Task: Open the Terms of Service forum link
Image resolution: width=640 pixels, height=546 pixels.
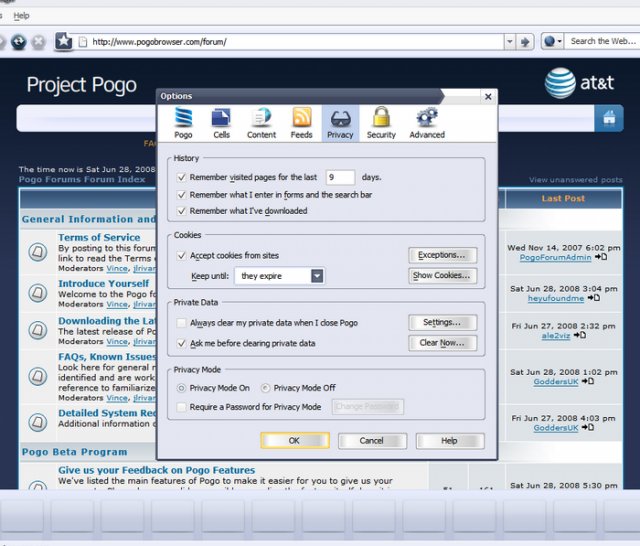Action: pyautogui.click(x=99, y=237)
